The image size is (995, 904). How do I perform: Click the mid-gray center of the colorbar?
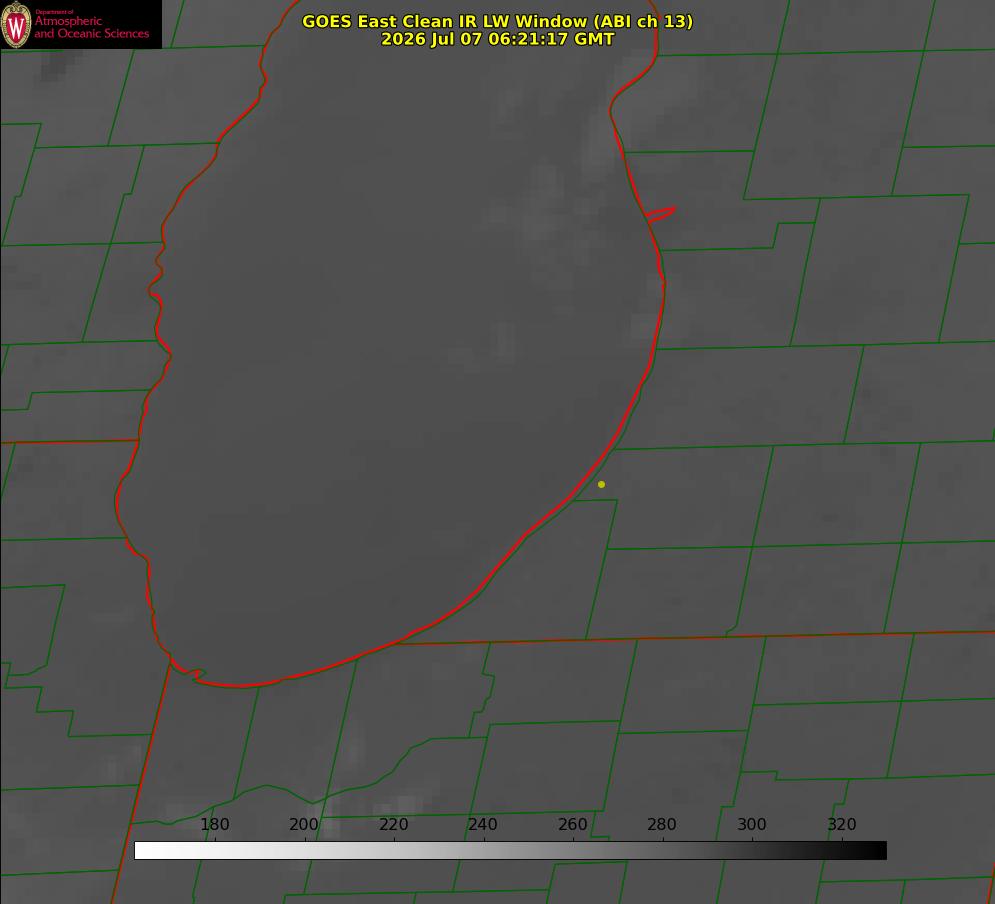pos(510,850)
